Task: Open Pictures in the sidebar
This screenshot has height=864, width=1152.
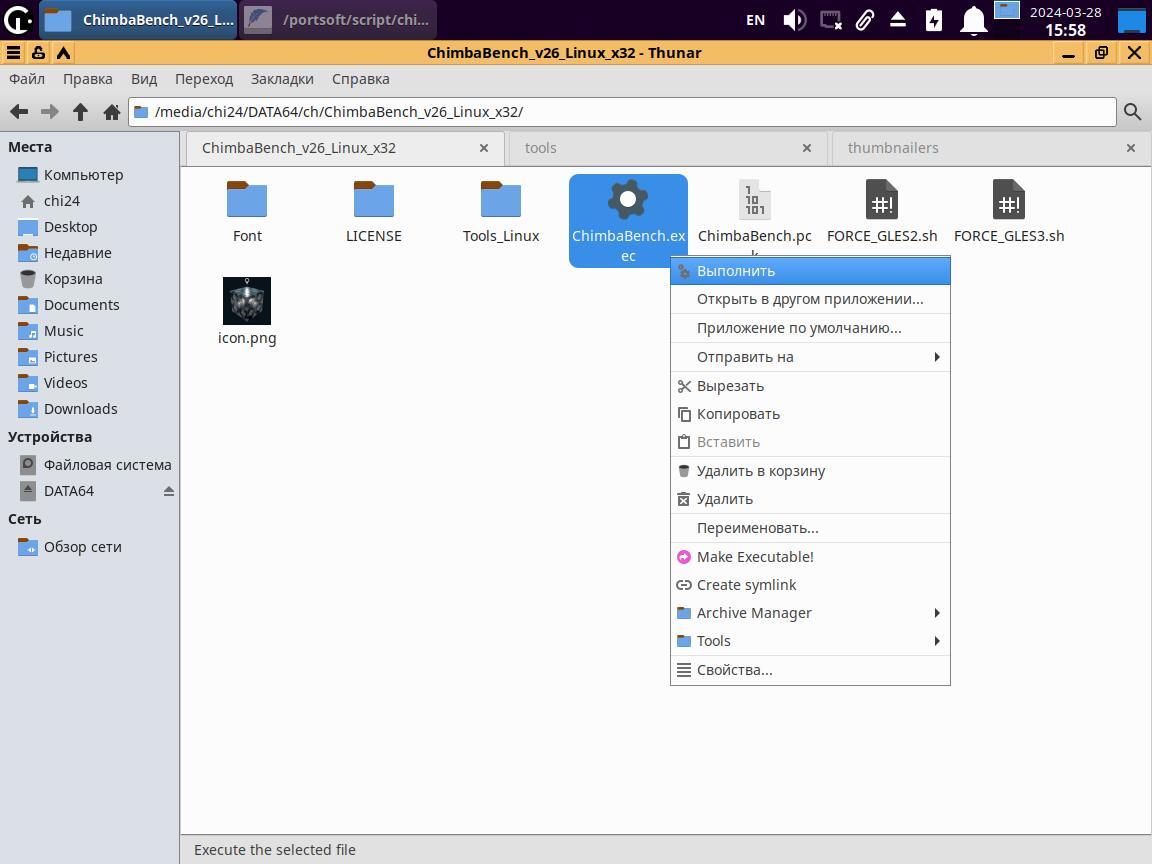Action: [x=70, y=357]
